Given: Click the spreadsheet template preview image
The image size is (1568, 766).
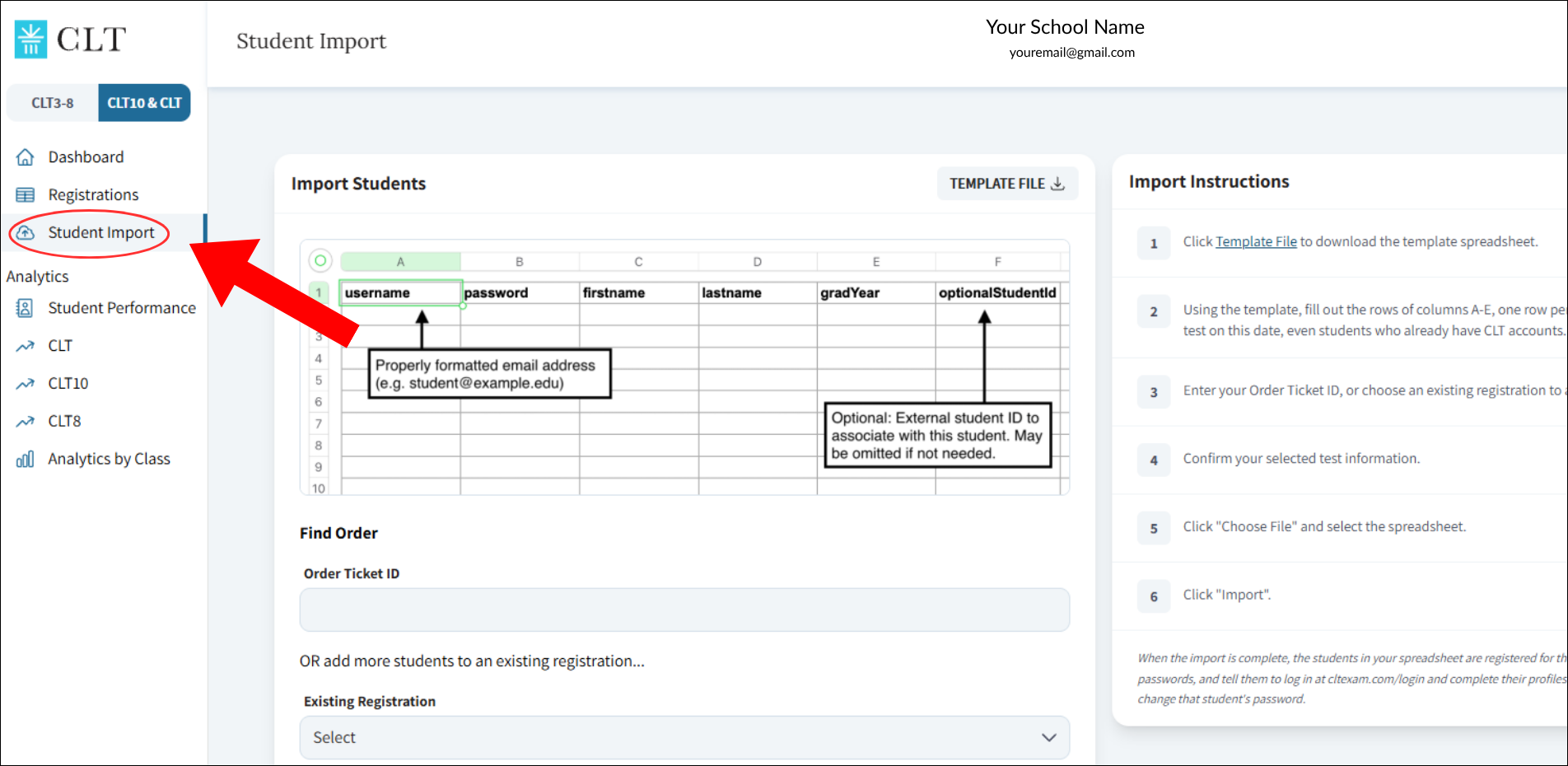Looking at the screenshot, I should point(684,367).
